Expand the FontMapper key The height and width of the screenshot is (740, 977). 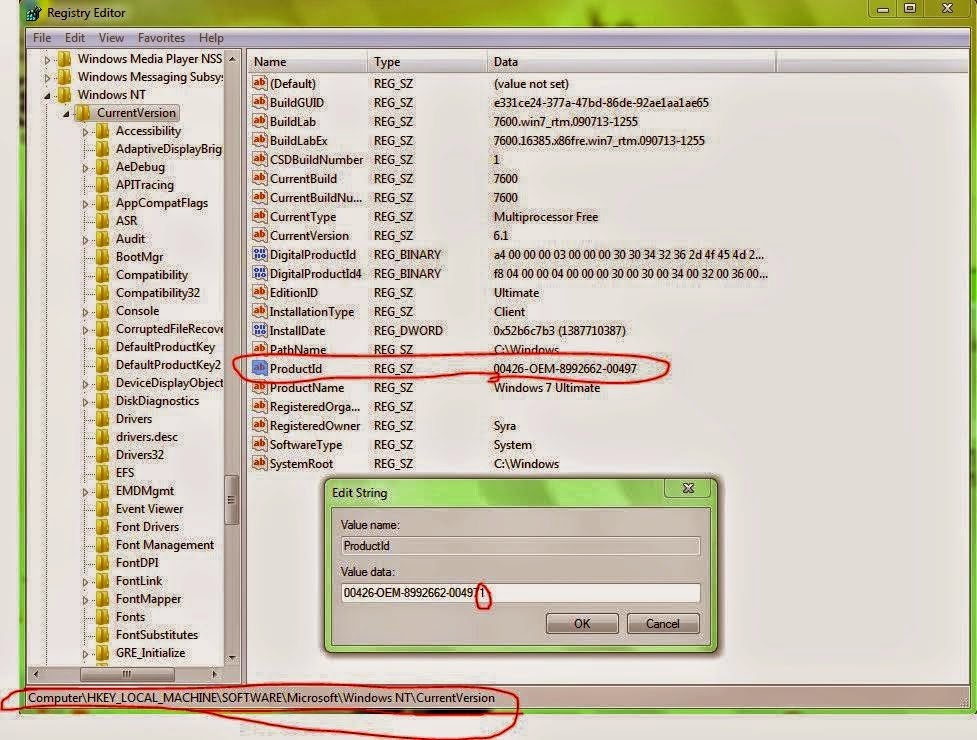click(x=86, y=600)
